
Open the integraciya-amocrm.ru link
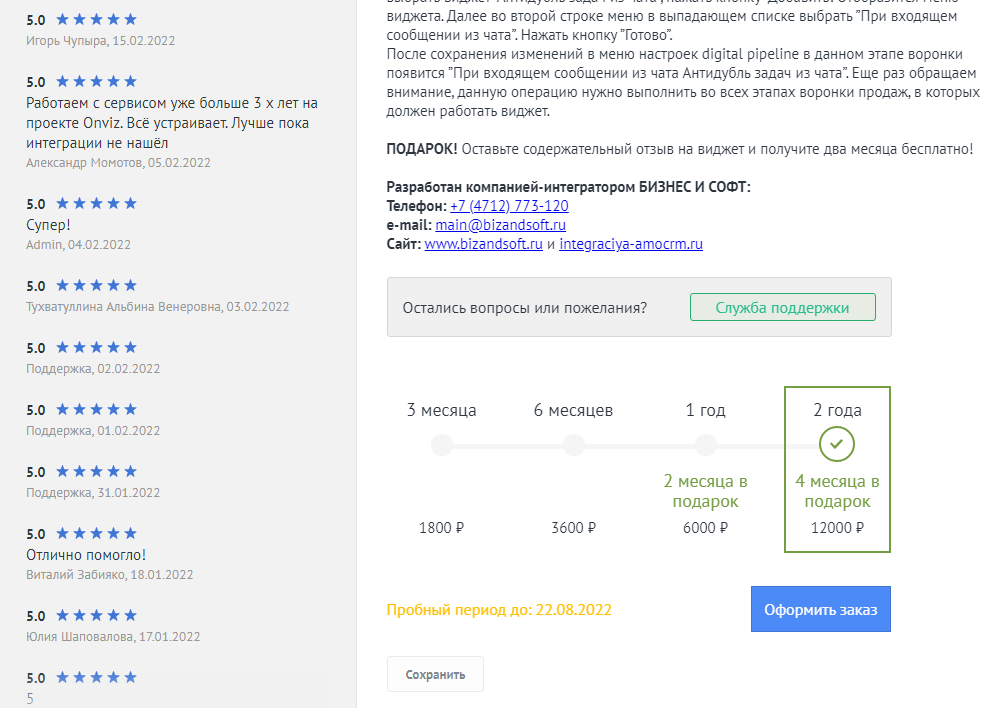tap(631, 244)
